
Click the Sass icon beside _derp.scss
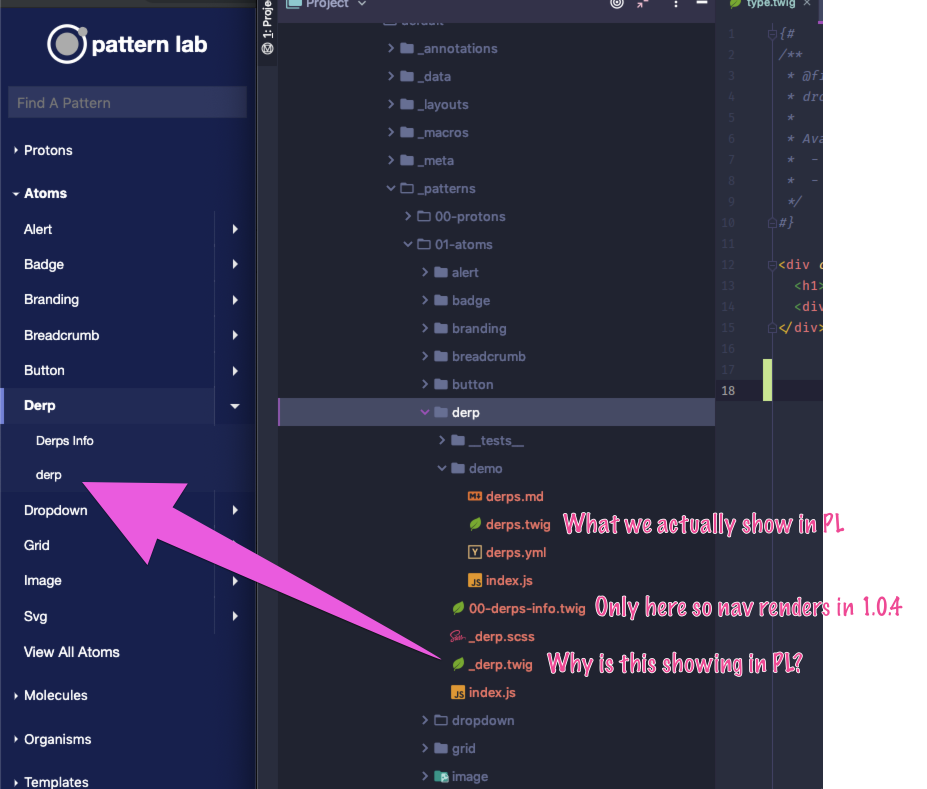point(457,636)
